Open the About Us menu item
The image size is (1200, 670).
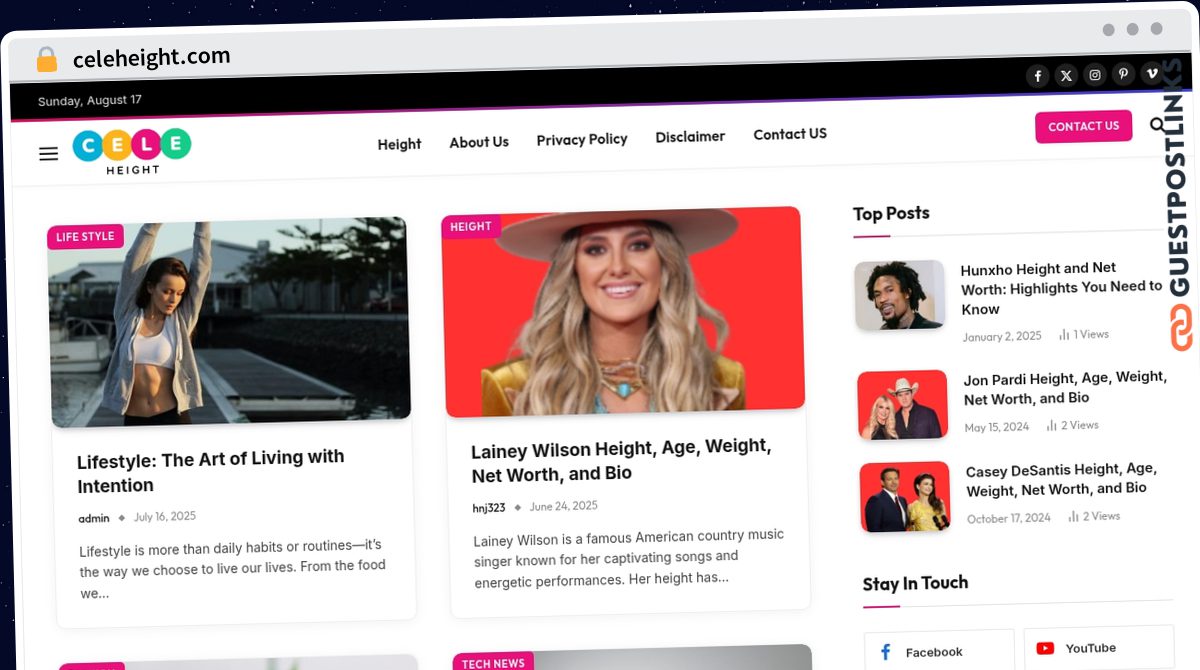click(x=479, y=142)
